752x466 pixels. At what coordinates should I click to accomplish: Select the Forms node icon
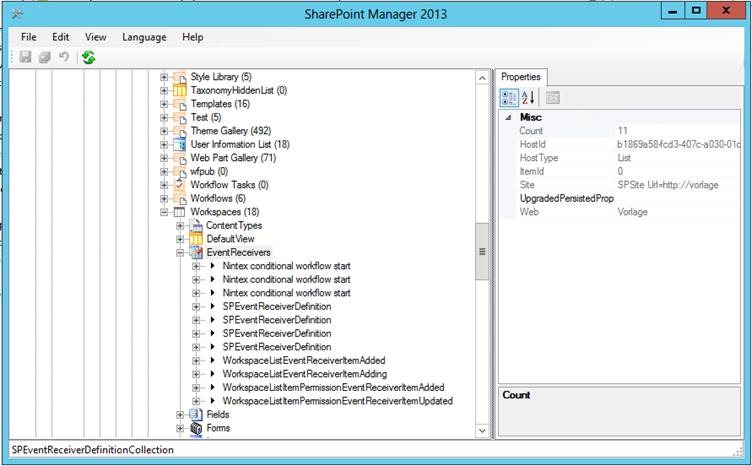click(x=196, y=428)
